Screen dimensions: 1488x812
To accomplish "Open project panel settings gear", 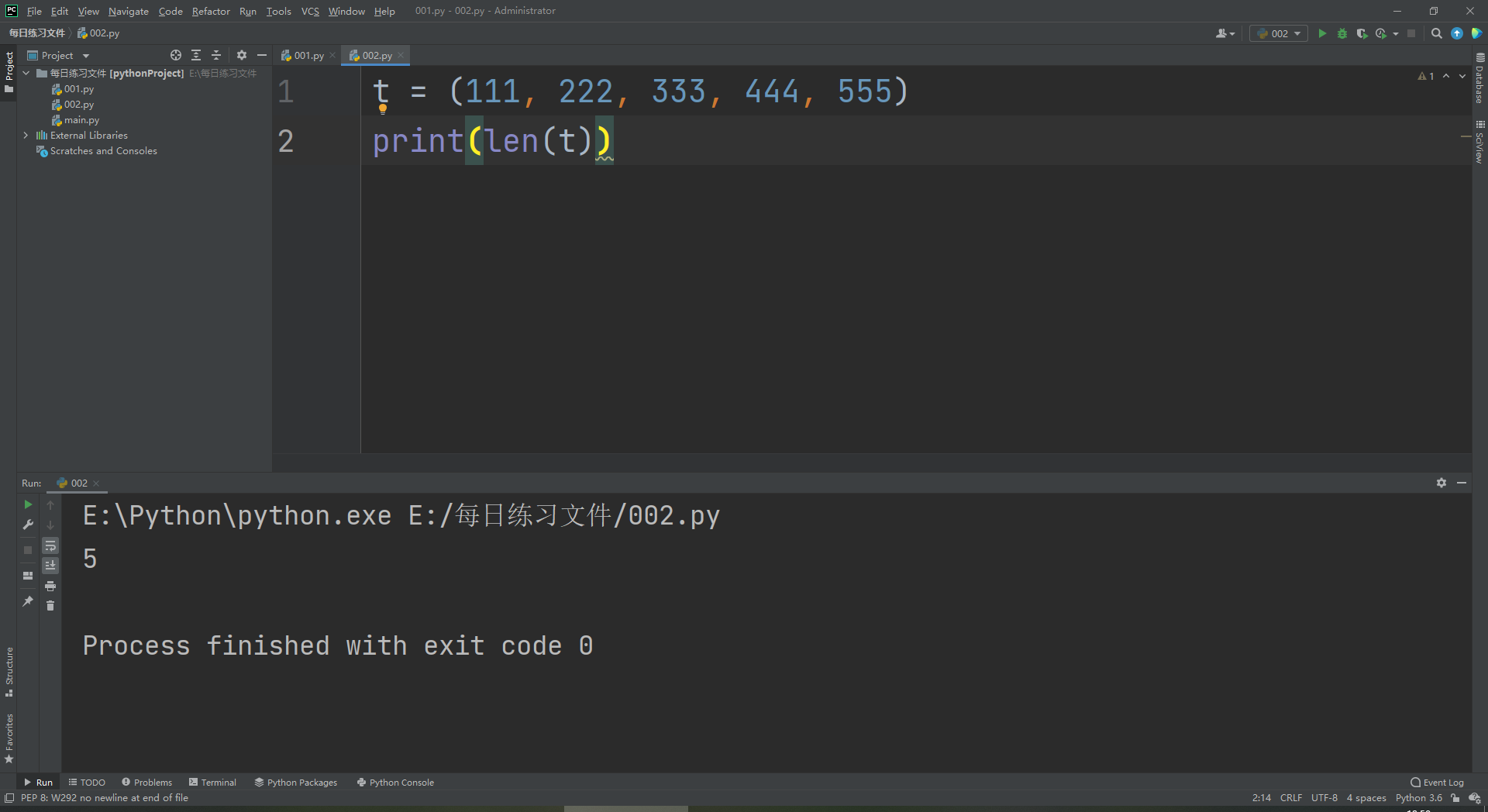I will pyautogui.click(x=242, y=55).
